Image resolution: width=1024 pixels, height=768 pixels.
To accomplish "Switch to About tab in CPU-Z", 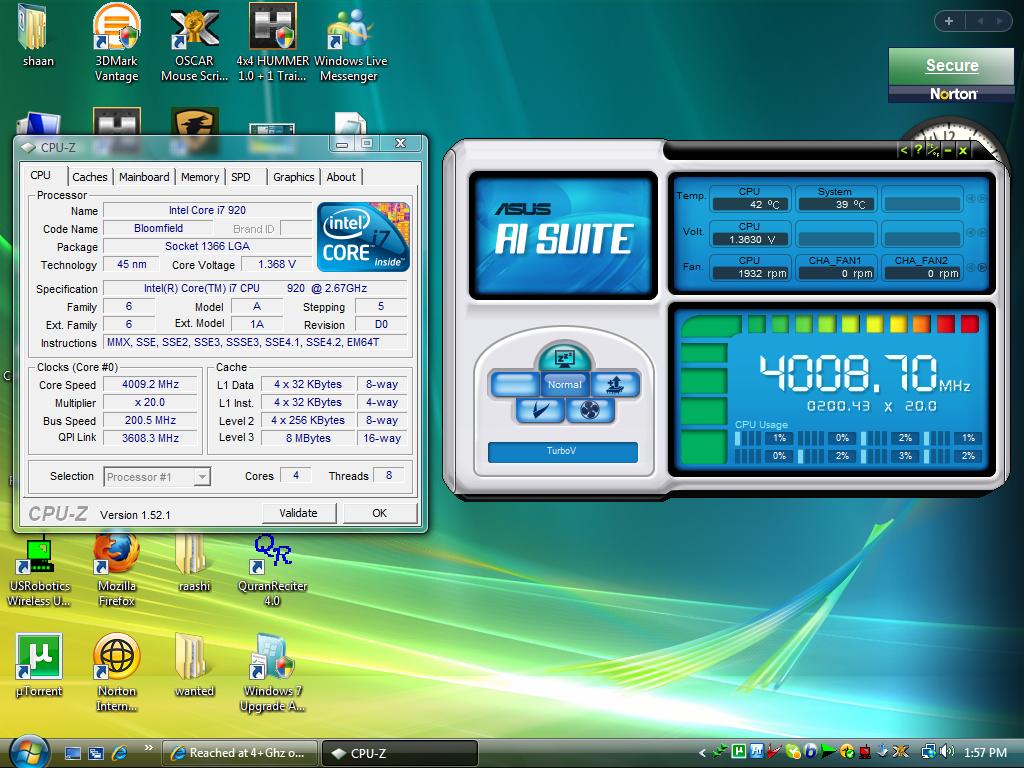I will click(x=341, y=177).
